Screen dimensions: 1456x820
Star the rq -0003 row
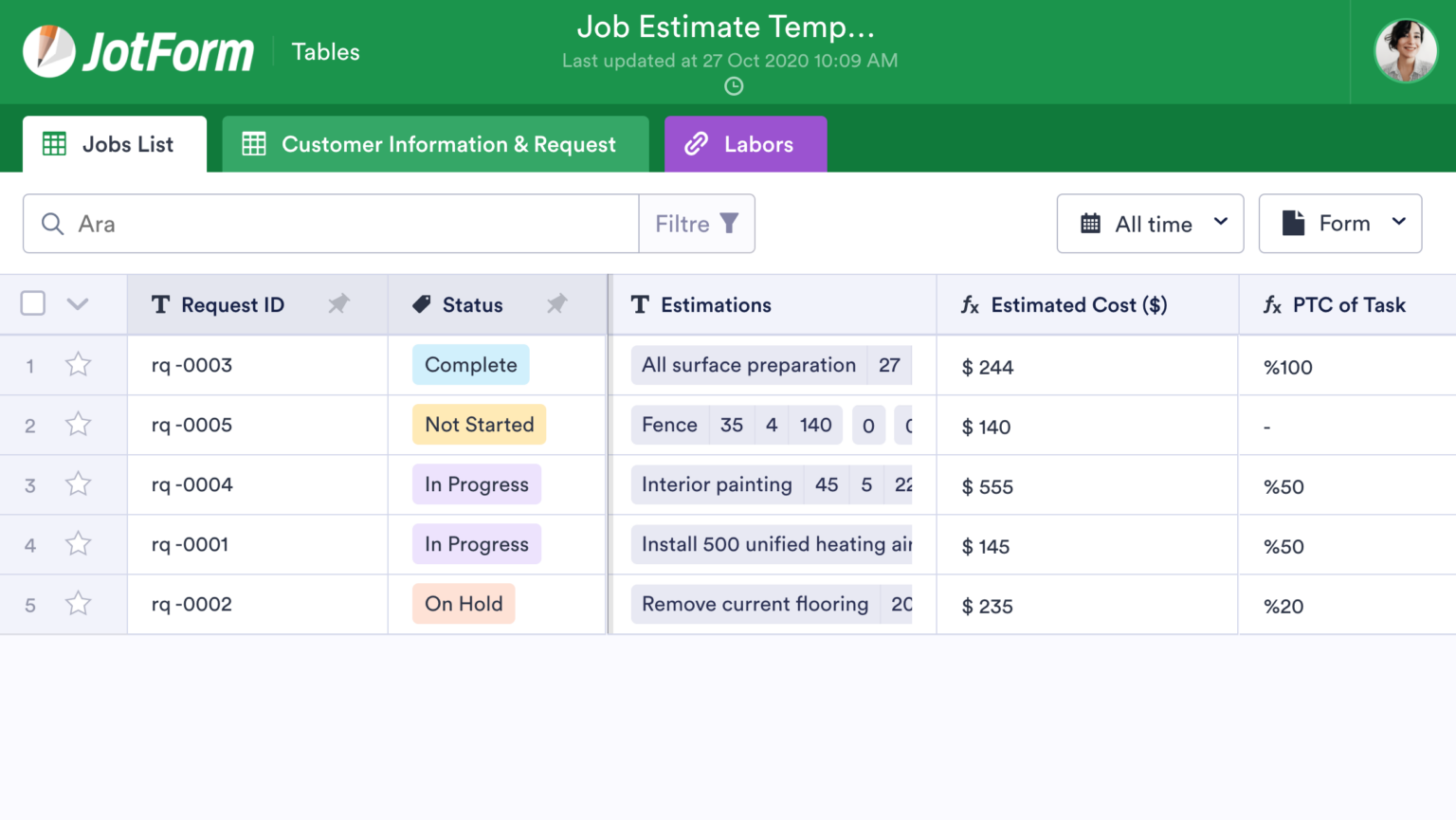point(78,364)
